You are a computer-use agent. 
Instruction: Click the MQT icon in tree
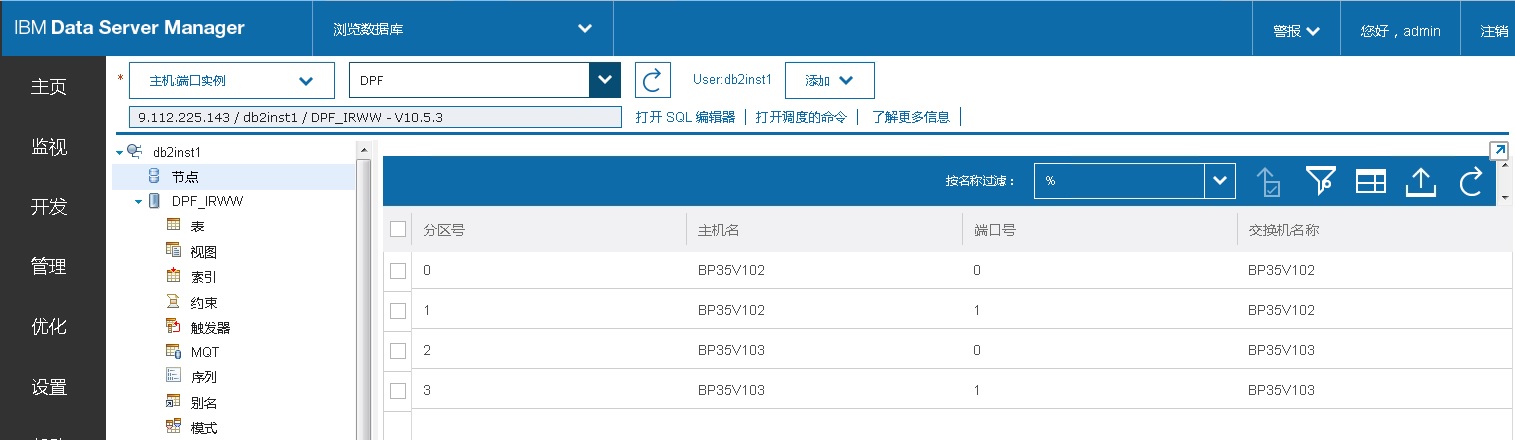(x=172, y=351)
